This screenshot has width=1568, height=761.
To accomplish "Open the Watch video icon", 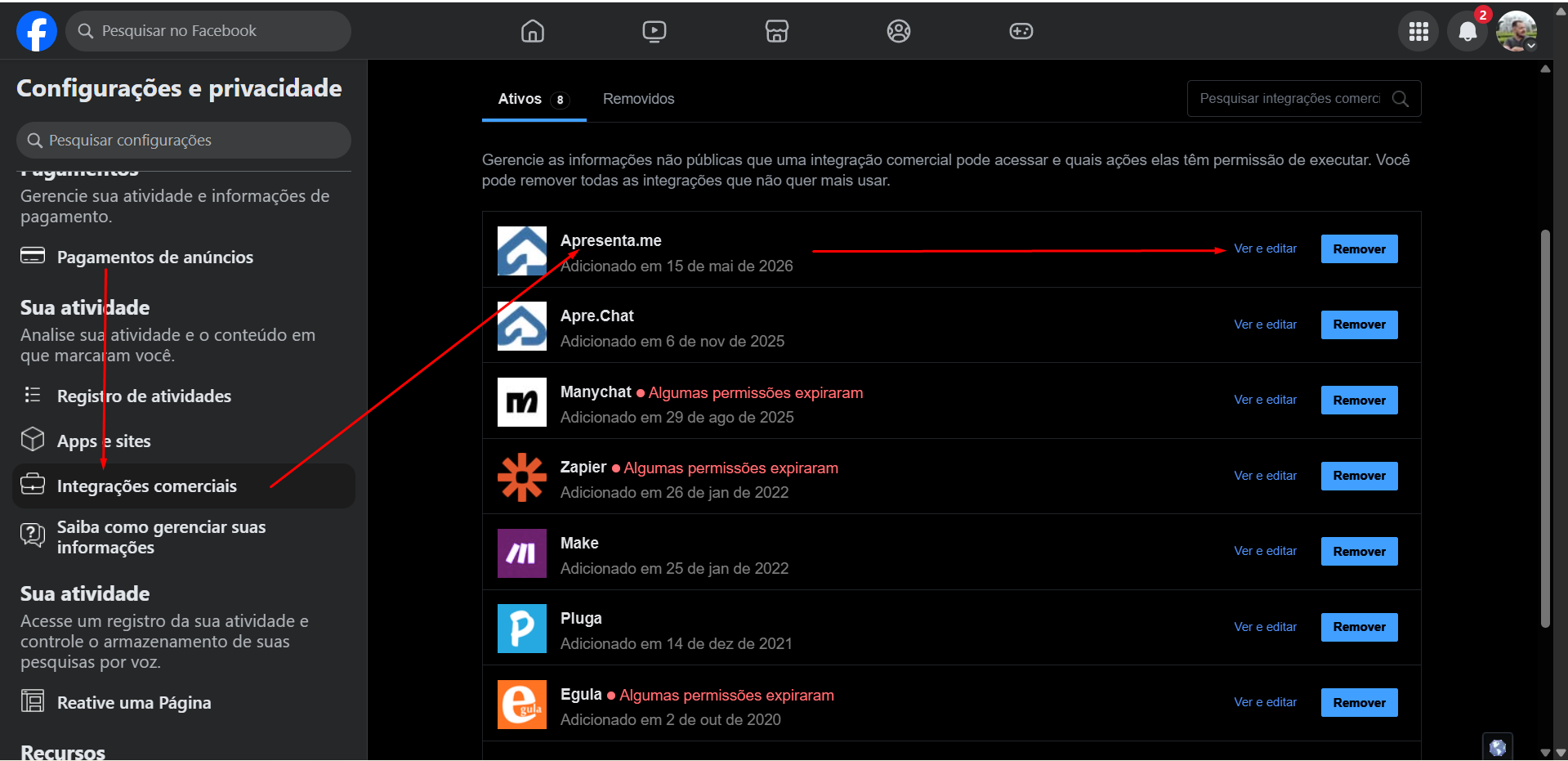I will (x=654, y=31).
